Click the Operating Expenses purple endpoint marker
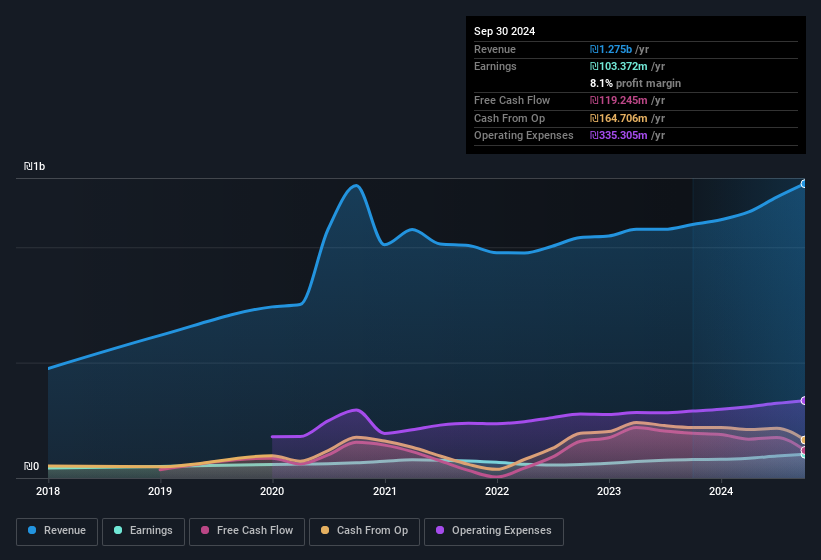Viewport: 821px width, 560px height. click(x=804, y=400)
